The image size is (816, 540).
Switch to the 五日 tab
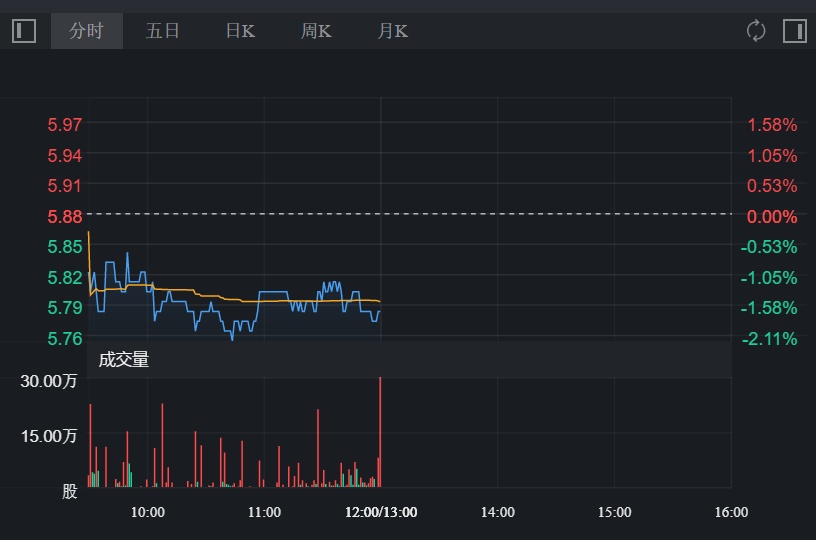point(162,31)
